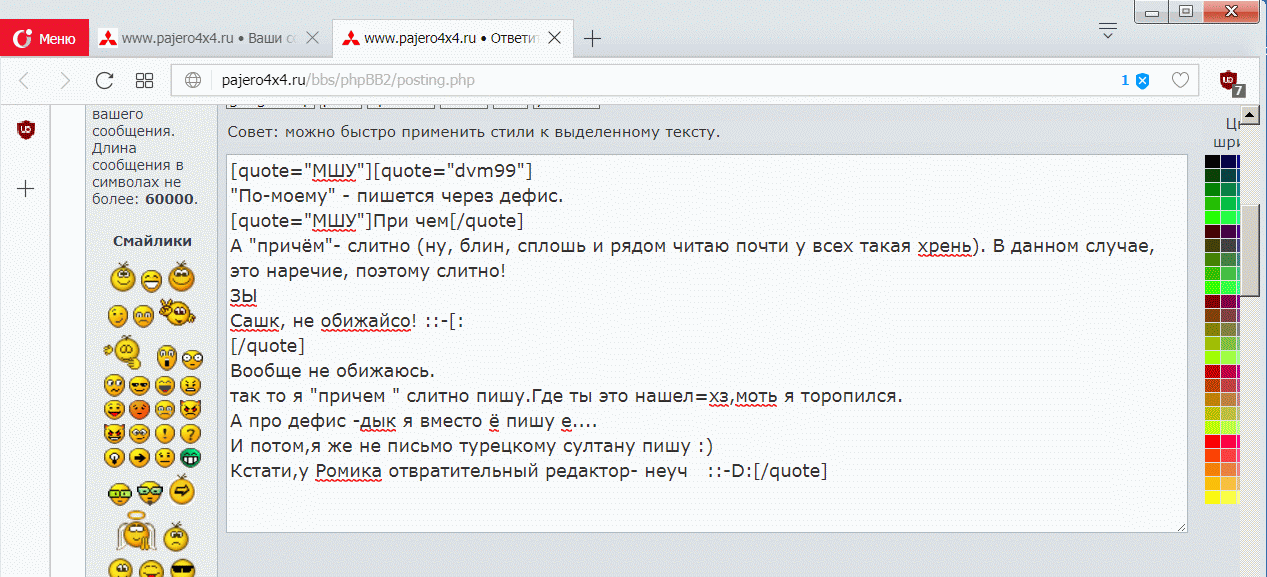Insert the angel with halo smiley

point(135,531)
